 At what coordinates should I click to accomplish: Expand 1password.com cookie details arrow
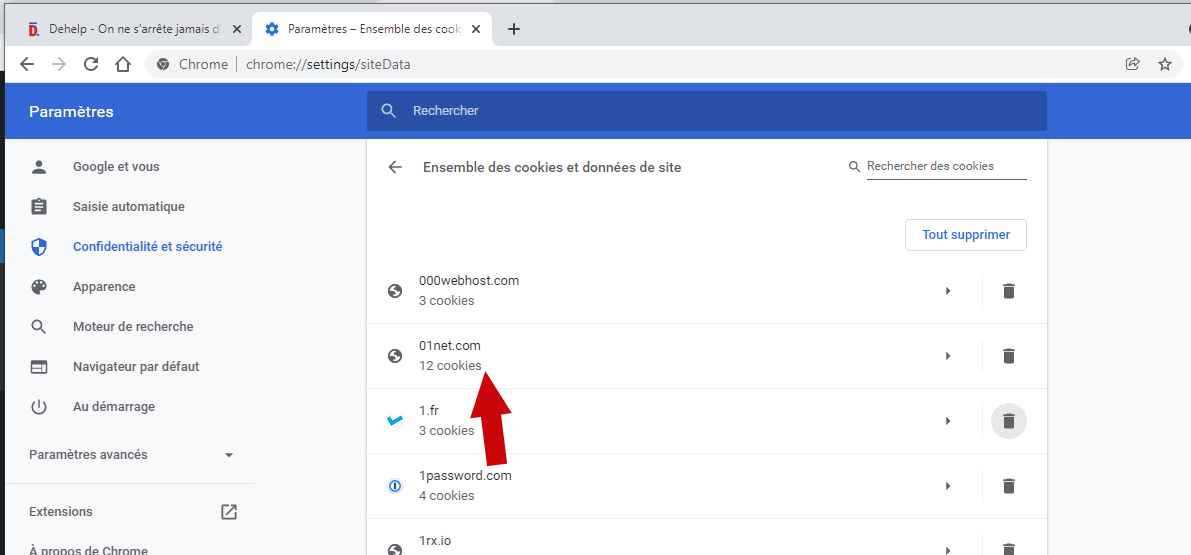[948, 486]
